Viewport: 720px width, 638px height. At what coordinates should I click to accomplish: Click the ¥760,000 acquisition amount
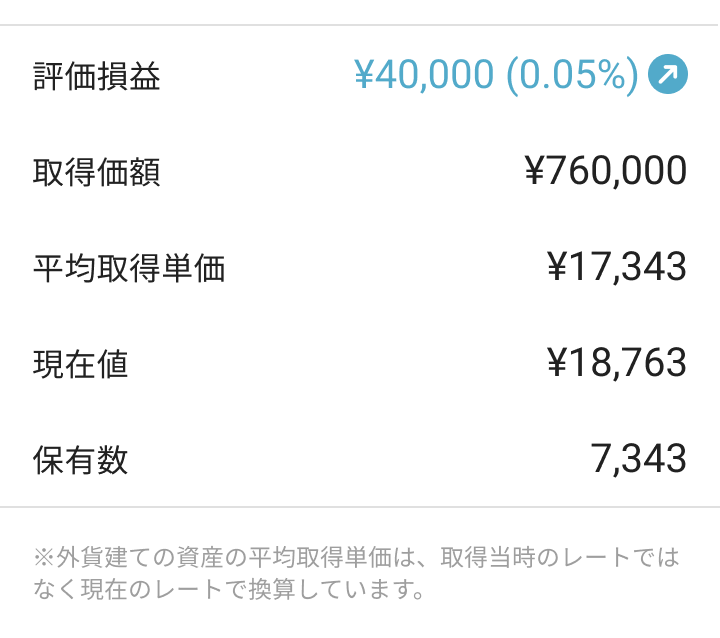(605, 172)
